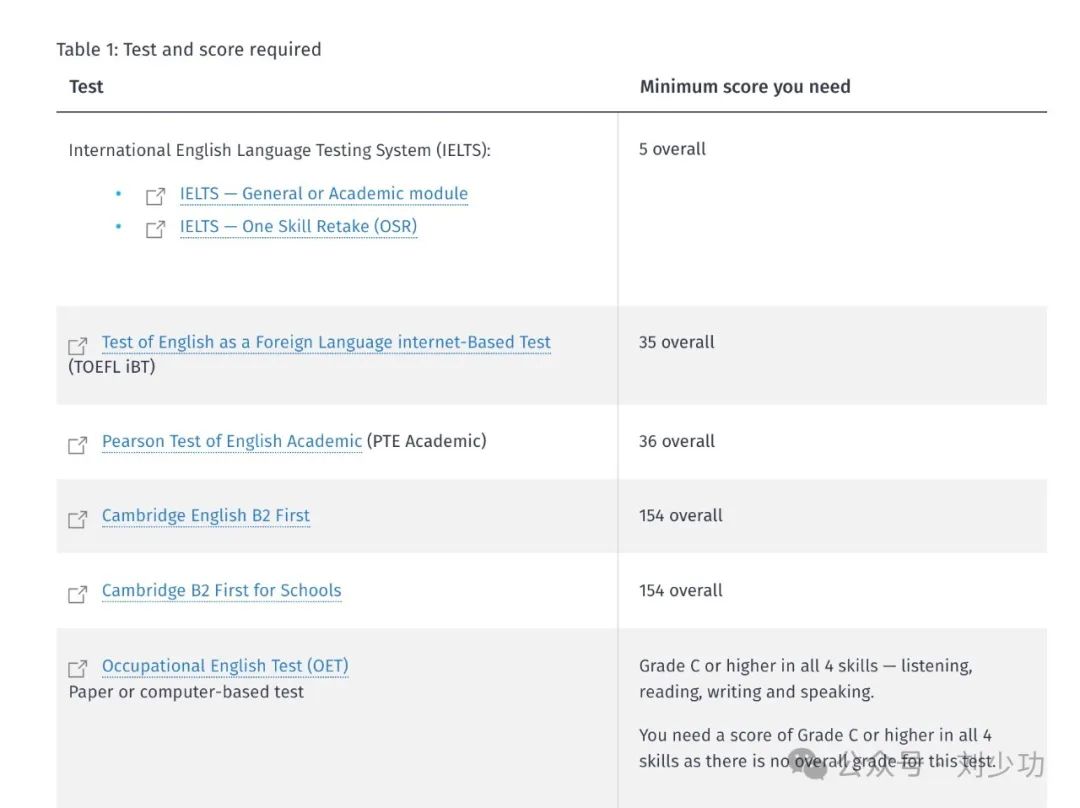Screen dimensions: 1080x808
Task: Follow the Test of English as a Foreign Language link
Action: tap(326, 342)
